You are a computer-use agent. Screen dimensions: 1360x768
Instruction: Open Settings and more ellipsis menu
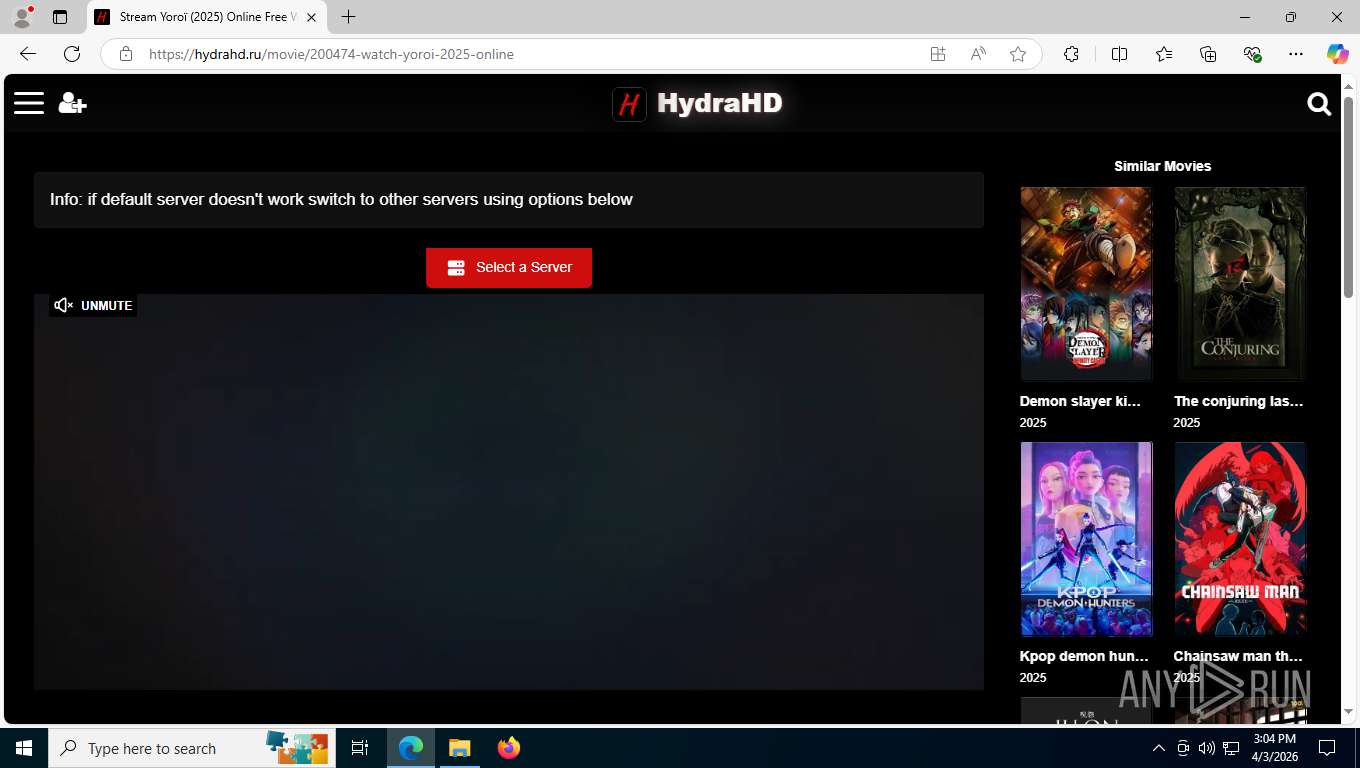tap(1296, 54)
